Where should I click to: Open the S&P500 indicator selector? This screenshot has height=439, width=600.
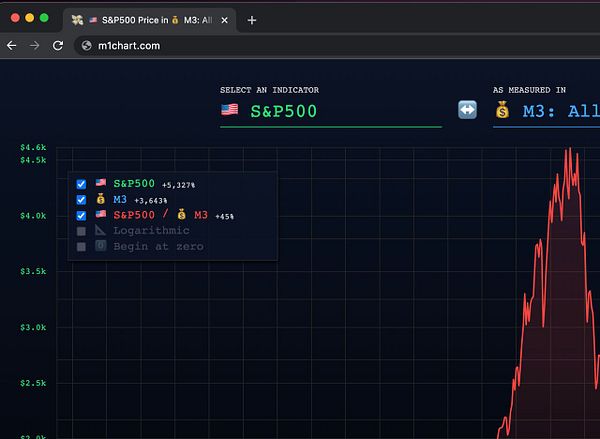331,111
